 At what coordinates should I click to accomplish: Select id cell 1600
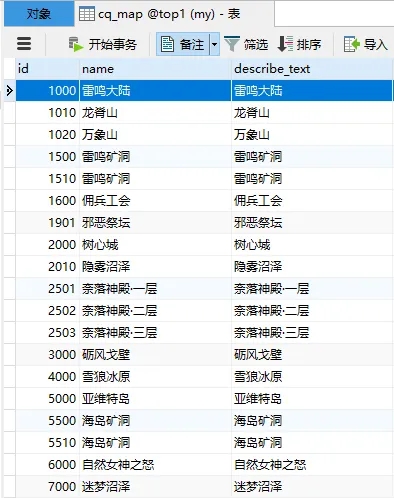coord(47,201)
